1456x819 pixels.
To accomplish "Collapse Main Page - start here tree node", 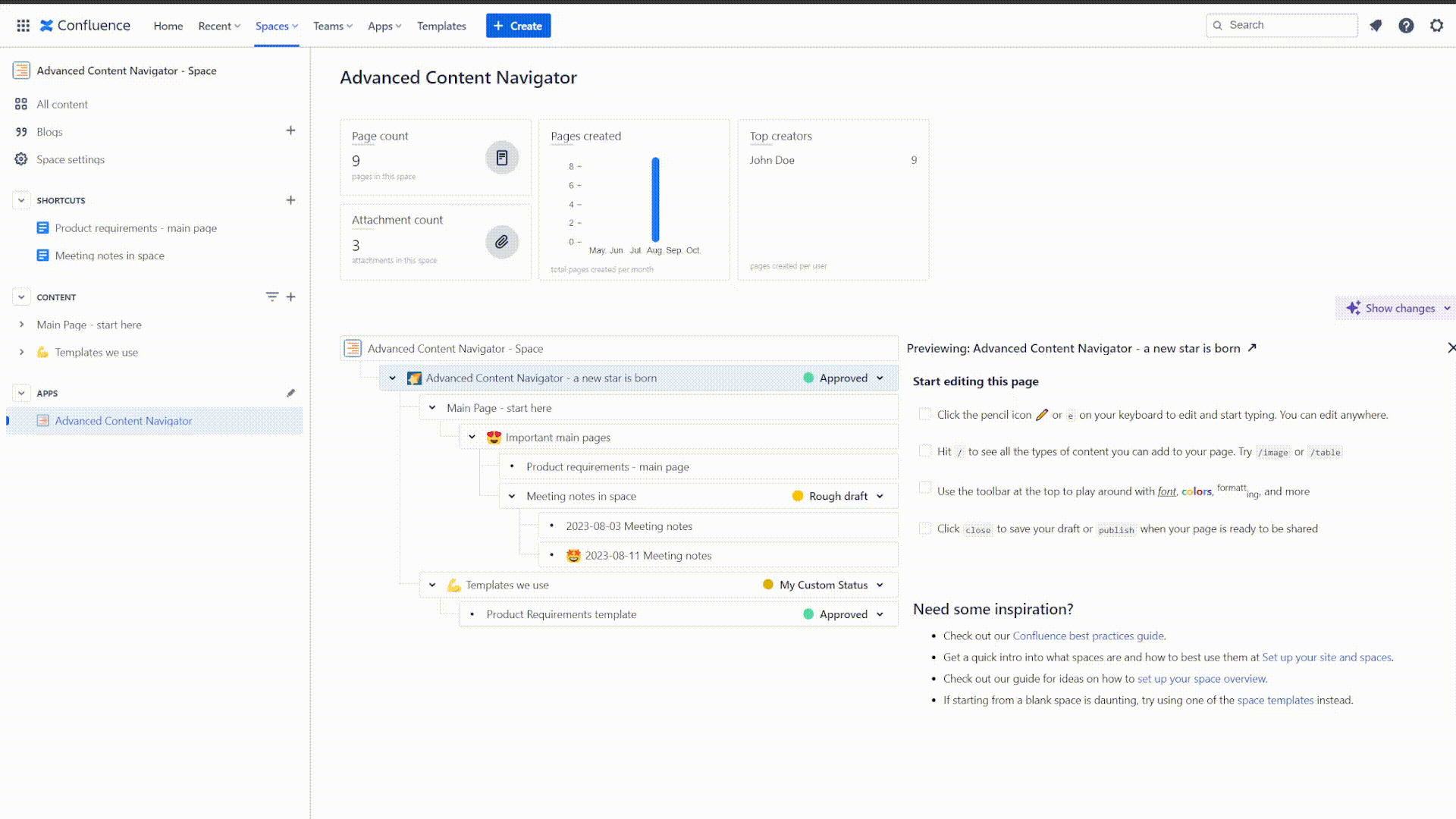I will coord(432,408).
